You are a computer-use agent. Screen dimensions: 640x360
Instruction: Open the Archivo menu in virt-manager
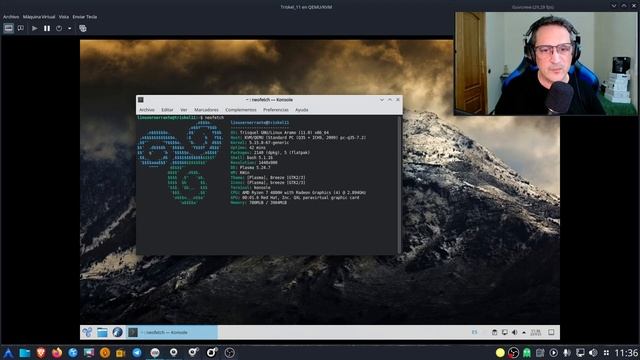point(11,17)
